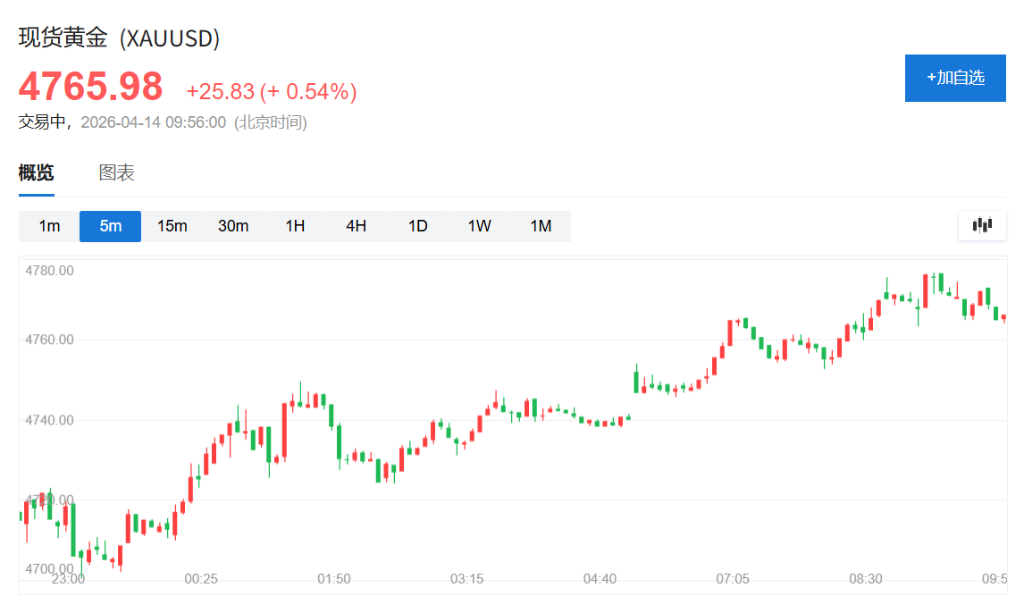Click the 07:05 time axis label
The image size is (1024, 603).
coord(733,579)
